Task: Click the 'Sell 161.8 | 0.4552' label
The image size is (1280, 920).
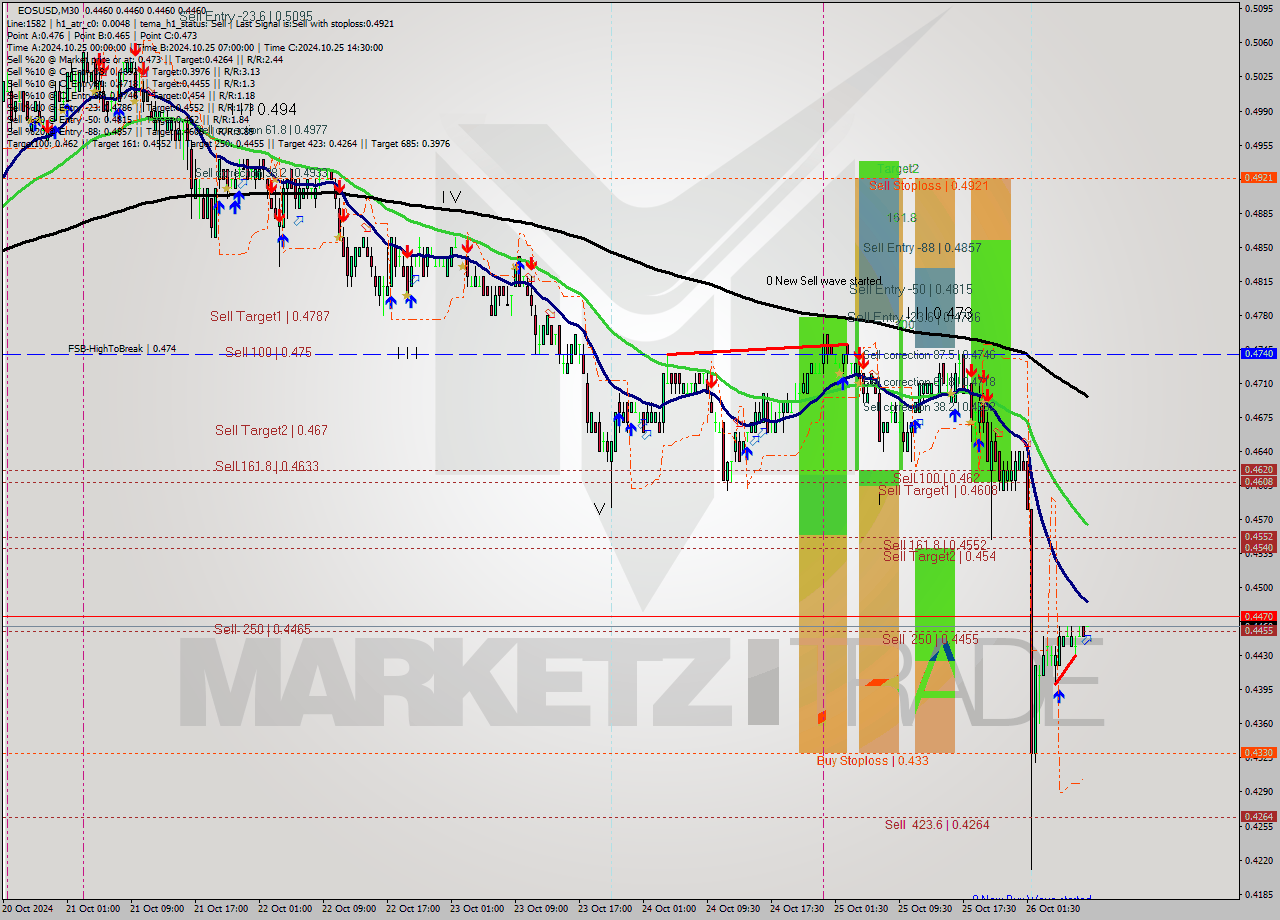Action: coord(935,545)
